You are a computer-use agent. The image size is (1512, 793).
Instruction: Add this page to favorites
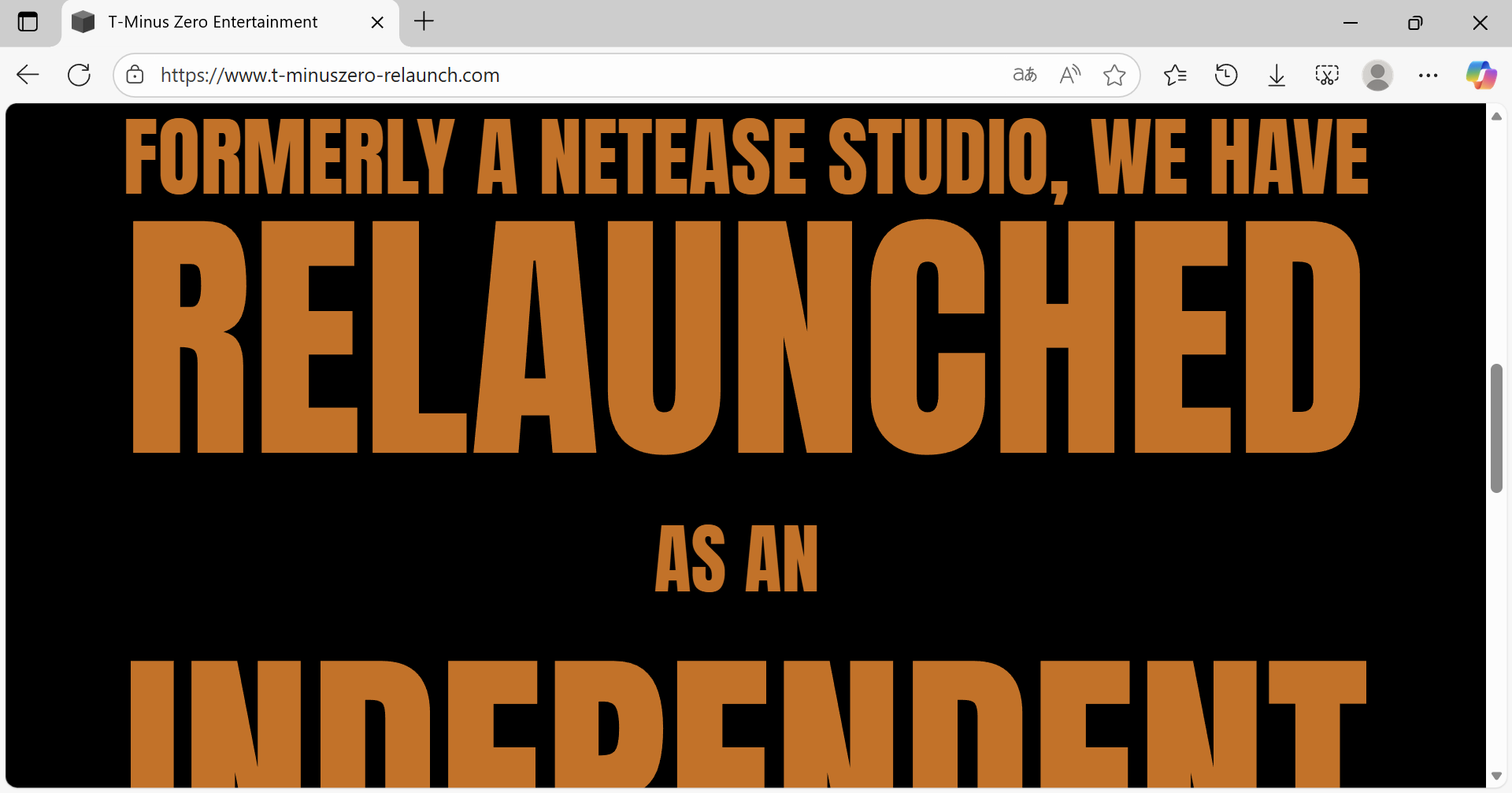point(1114,75)
